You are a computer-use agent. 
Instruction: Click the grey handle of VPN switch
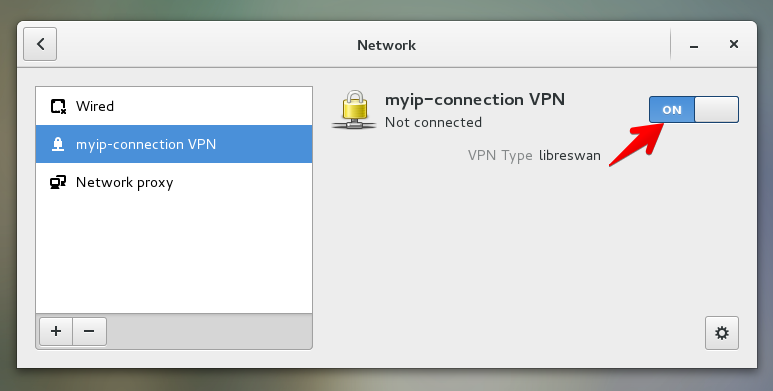(716, 109)
